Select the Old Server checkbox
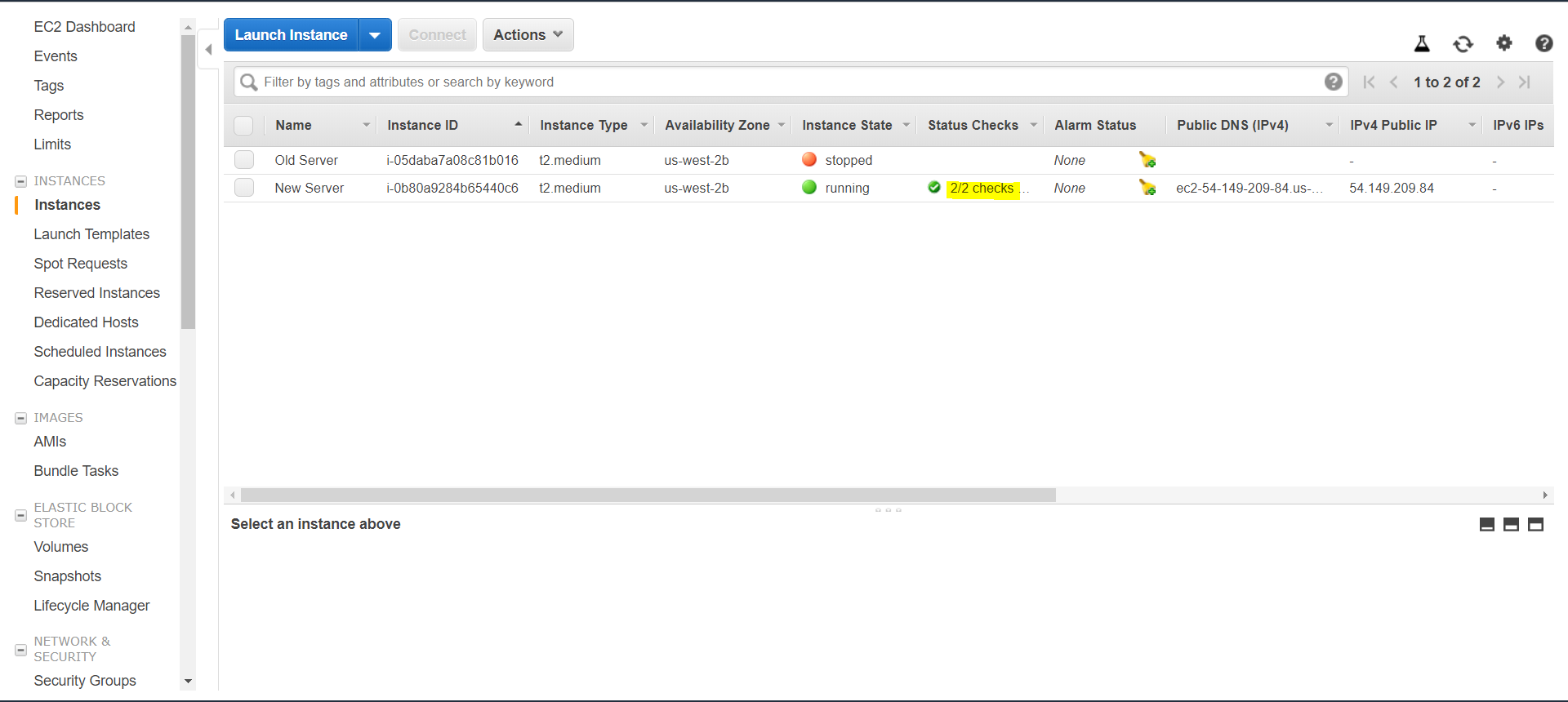This screenshot has height=702, width=1568. [244, 160]
